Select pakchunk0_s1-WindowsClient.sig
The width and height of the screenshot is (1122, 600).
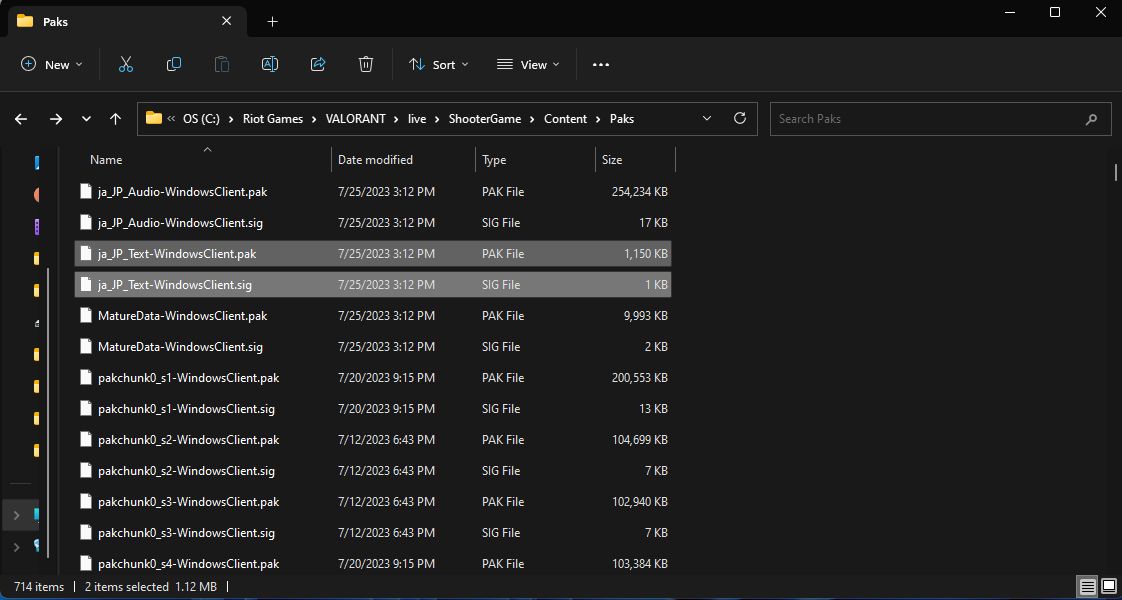(373, 409)
